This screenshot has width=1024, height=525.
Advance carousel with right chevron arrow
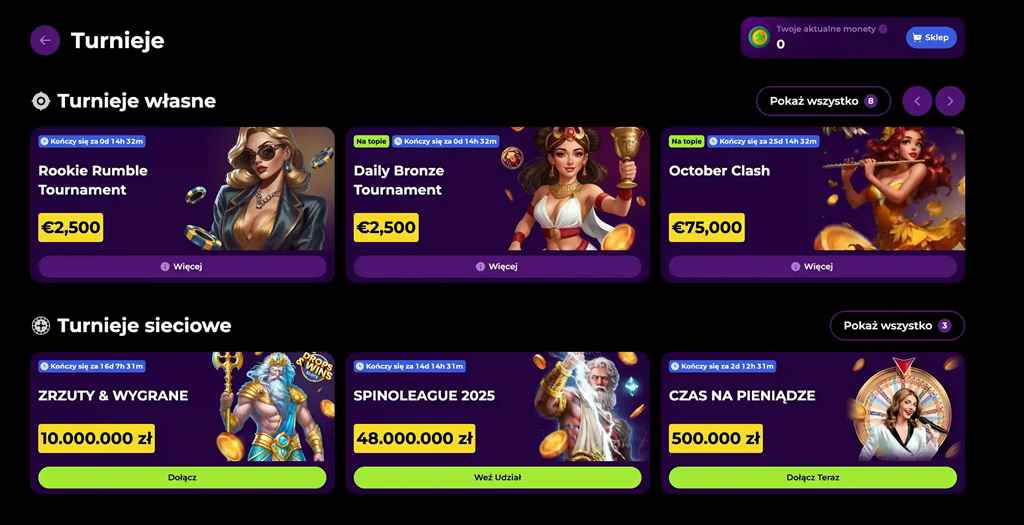[x=950, y=101]
